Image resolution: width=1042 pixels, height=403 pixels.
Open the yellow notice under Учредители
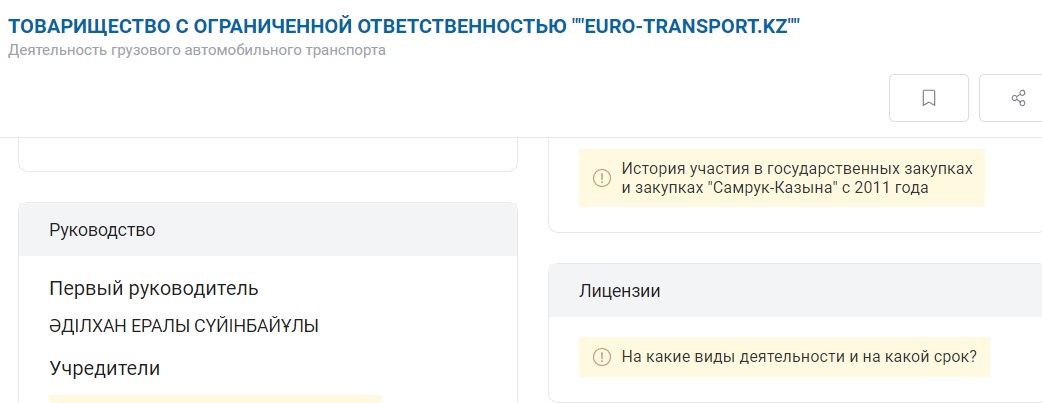pos(215,398)
